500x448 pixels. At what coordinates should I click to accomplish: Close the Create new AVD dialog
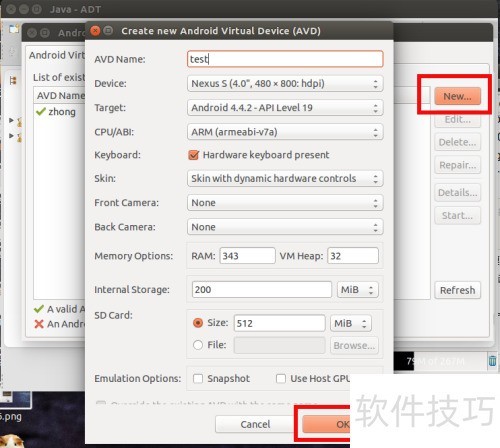click(x=95, y=31)
